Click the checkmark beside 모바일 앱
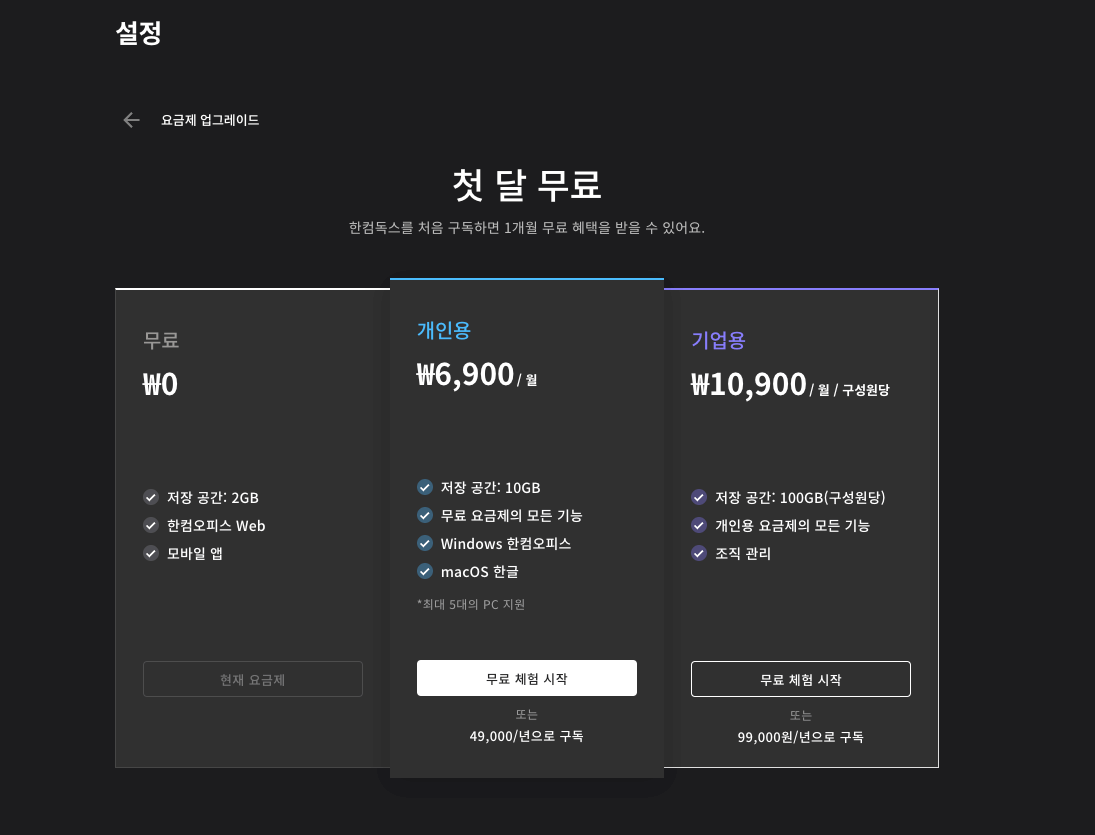Viewport: 1095px width, 835px height. (x=151, y=553)
